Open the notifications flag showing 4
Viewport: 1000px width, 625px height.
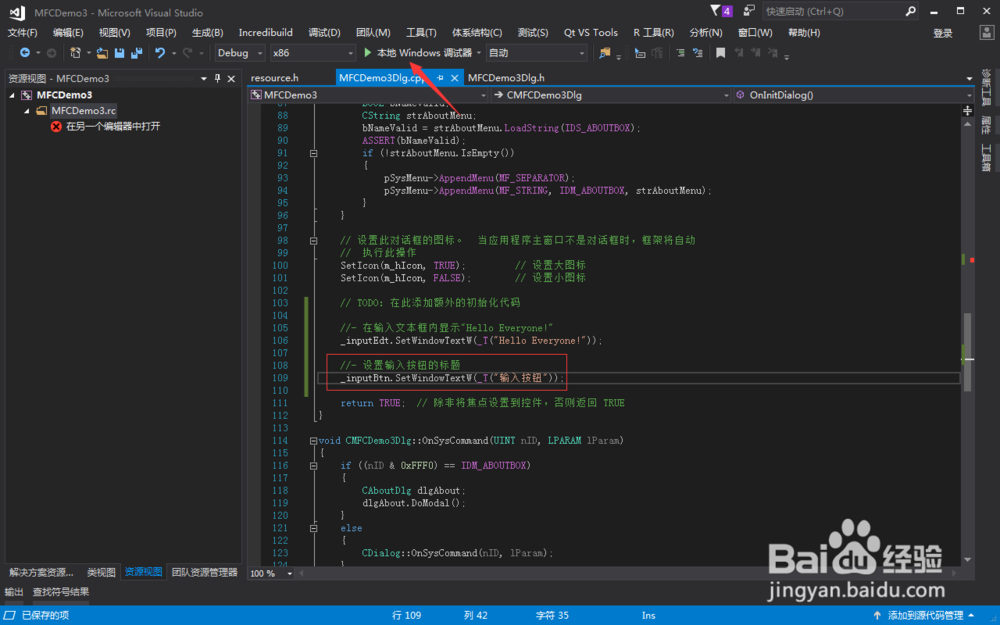721,11
